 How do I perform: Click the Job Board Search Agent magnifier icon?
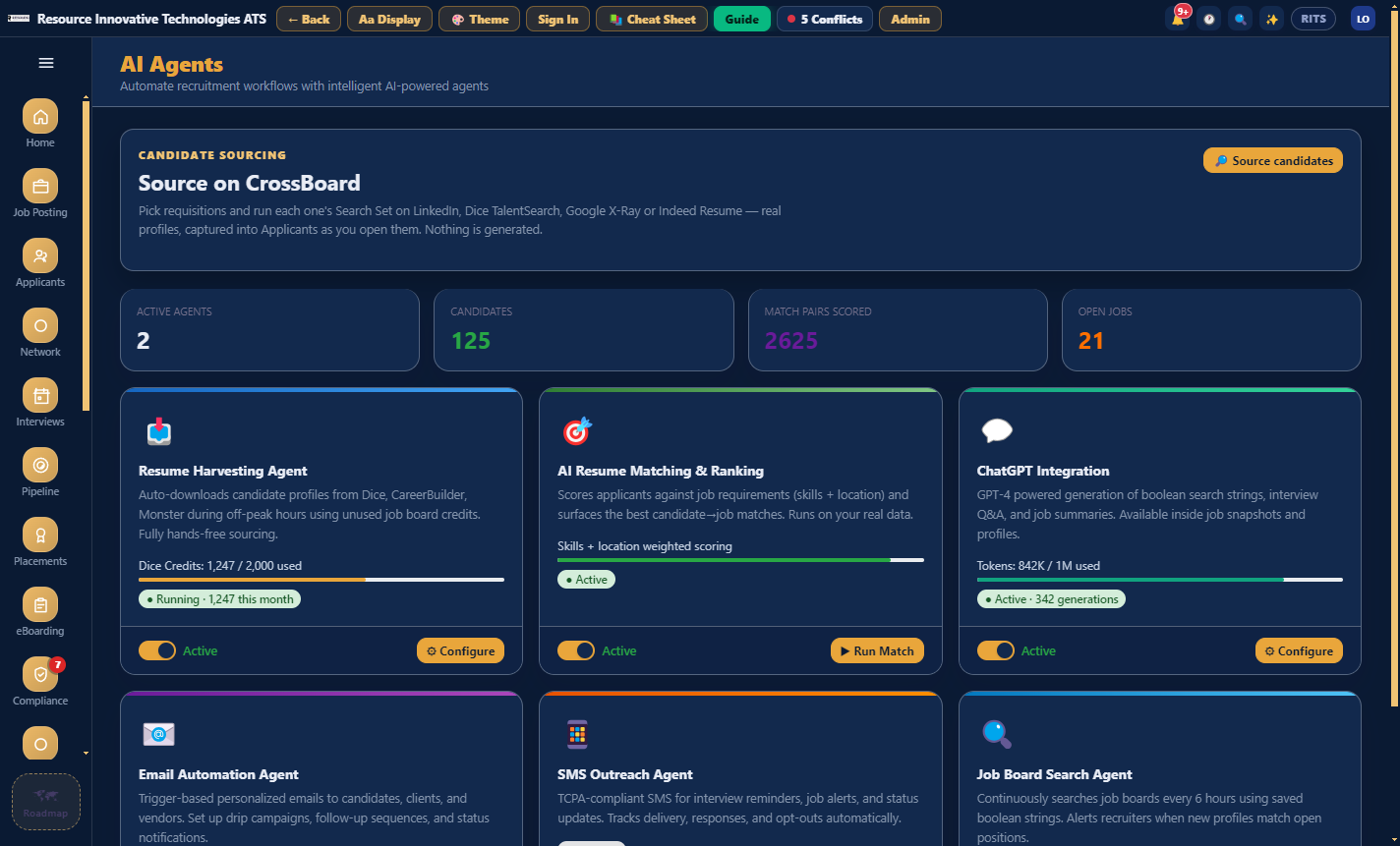tap(997, 734)
